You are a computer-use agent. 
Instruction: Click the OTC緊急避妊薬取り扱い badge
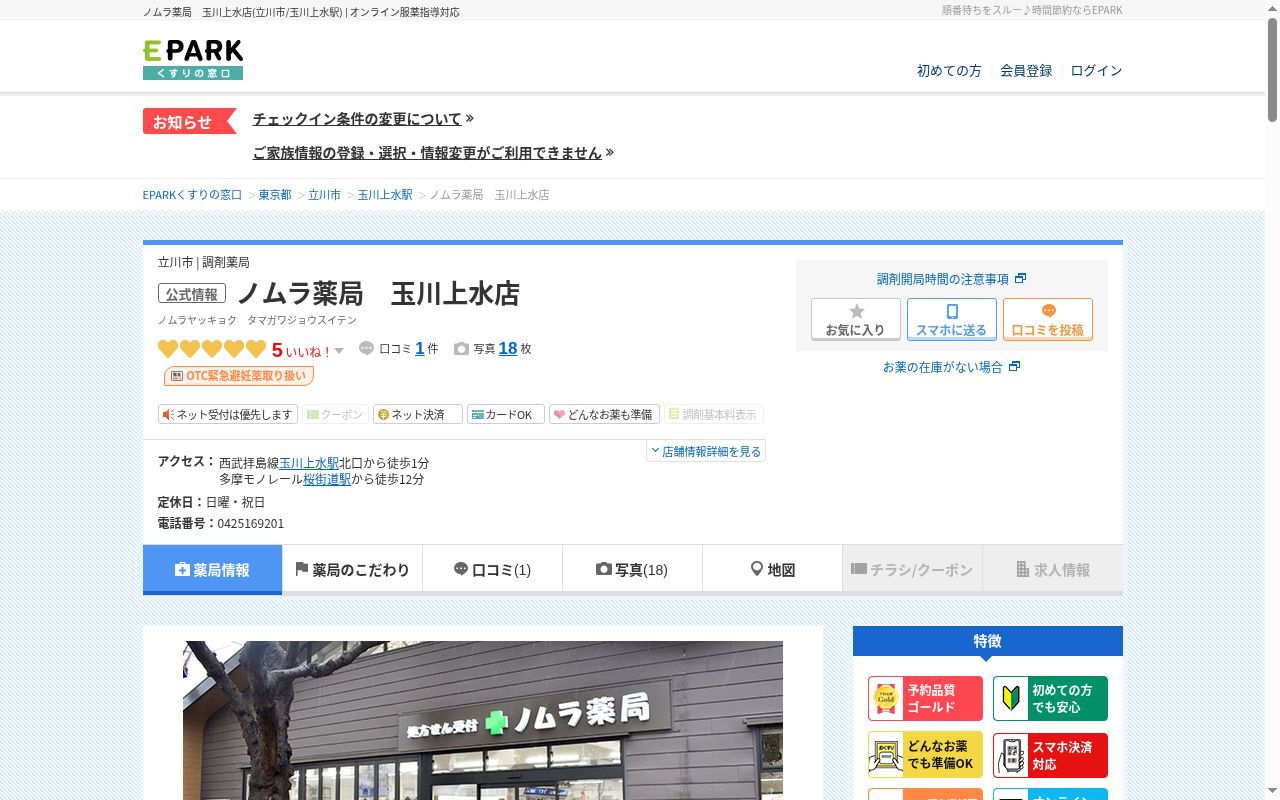[x=239, y=376]
